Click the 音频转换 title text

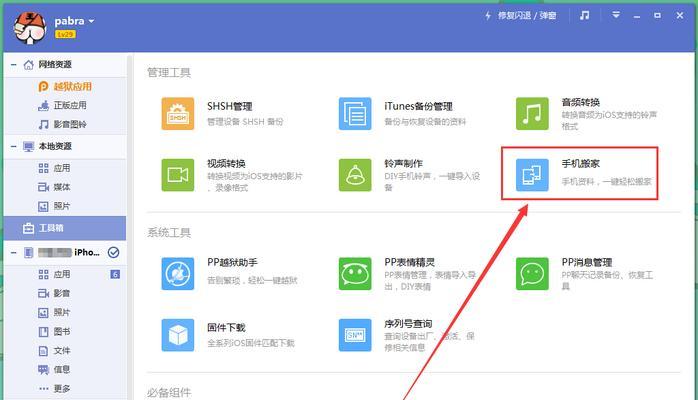pos(580,102)
